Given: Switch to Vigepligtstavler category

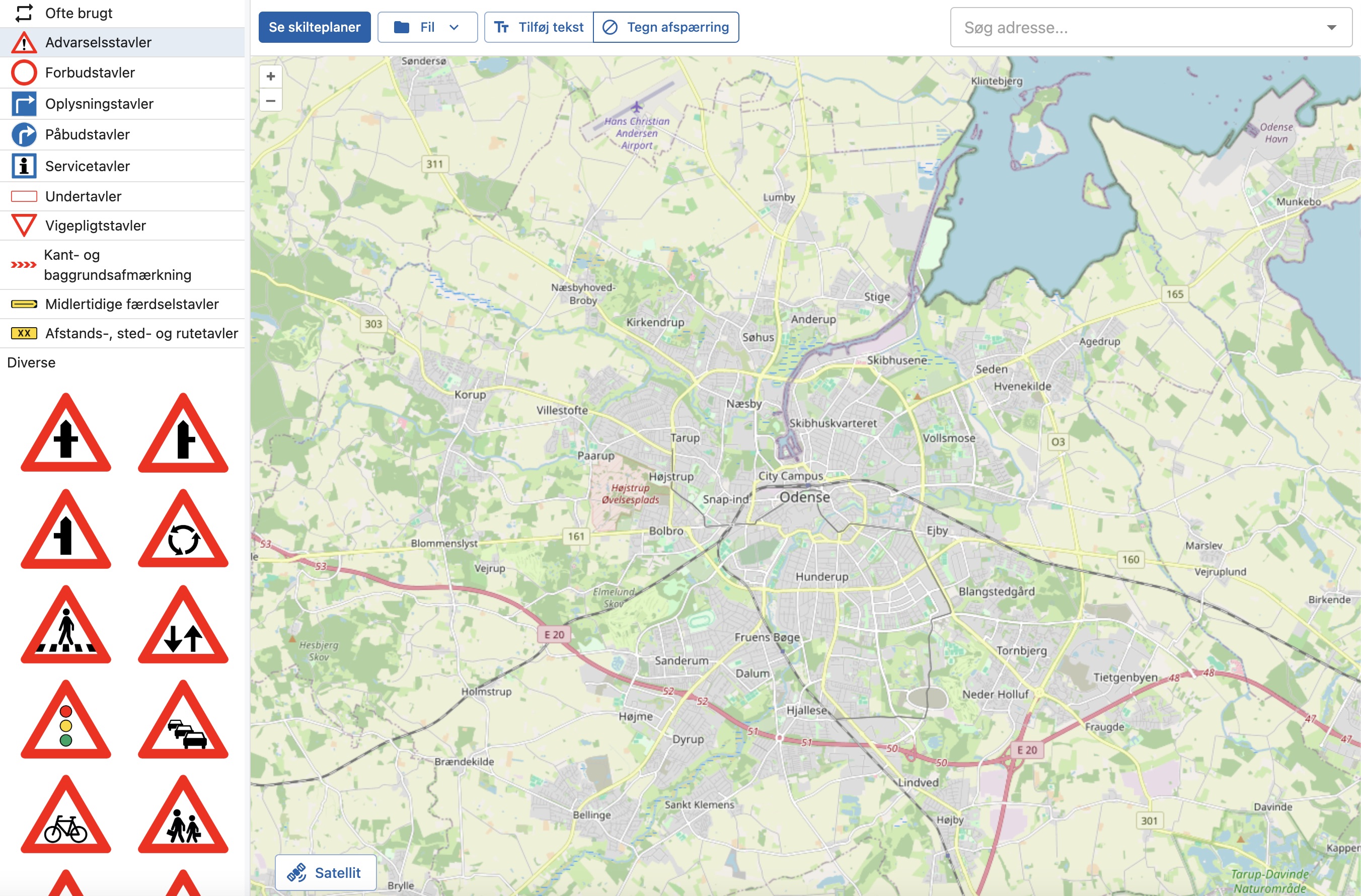Looking at the screenshot, I should pyautogui.click(x=96, y=226).
